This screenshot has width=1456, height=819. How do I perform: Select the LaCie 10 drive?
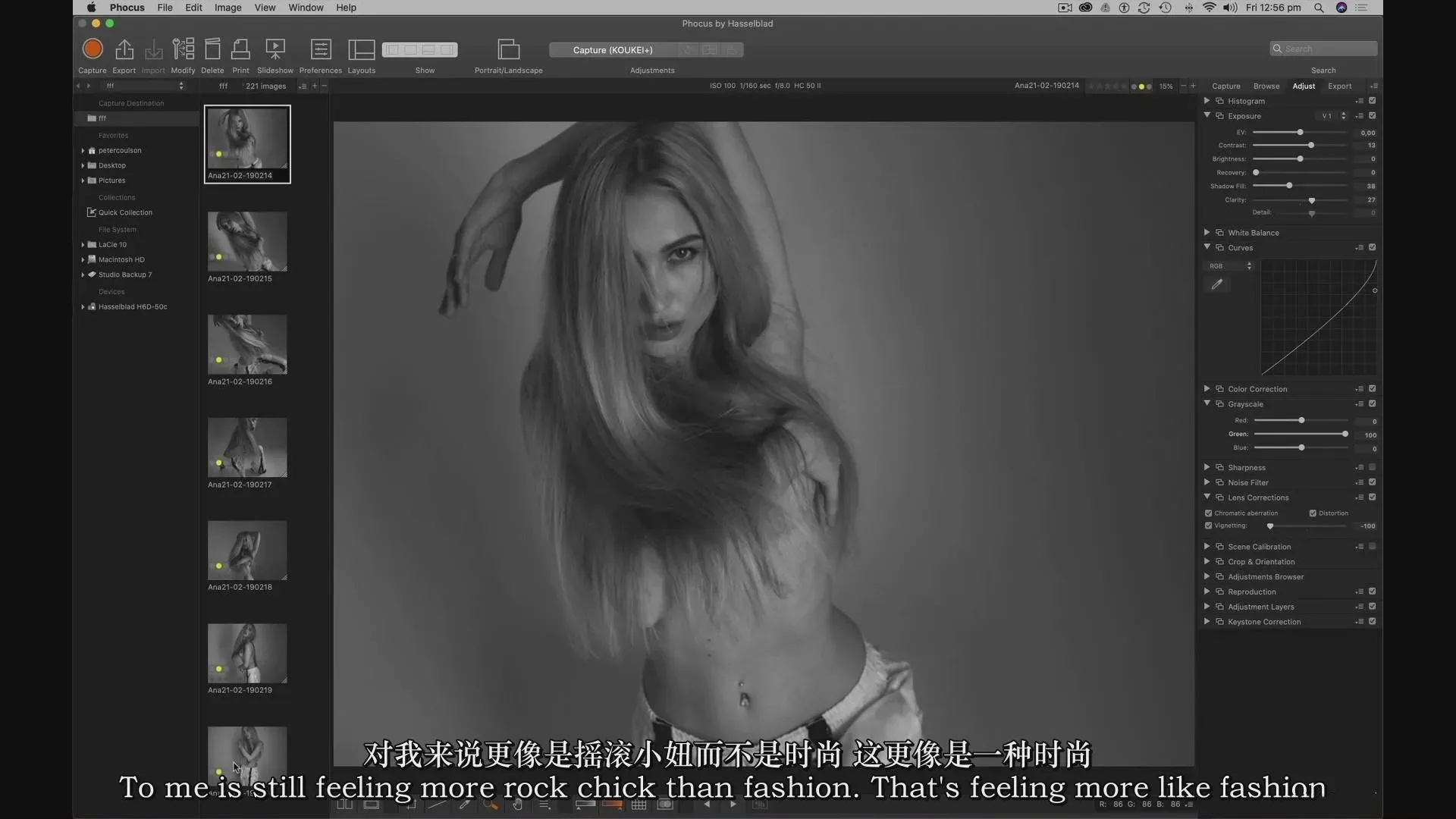(x=112, y=245)
